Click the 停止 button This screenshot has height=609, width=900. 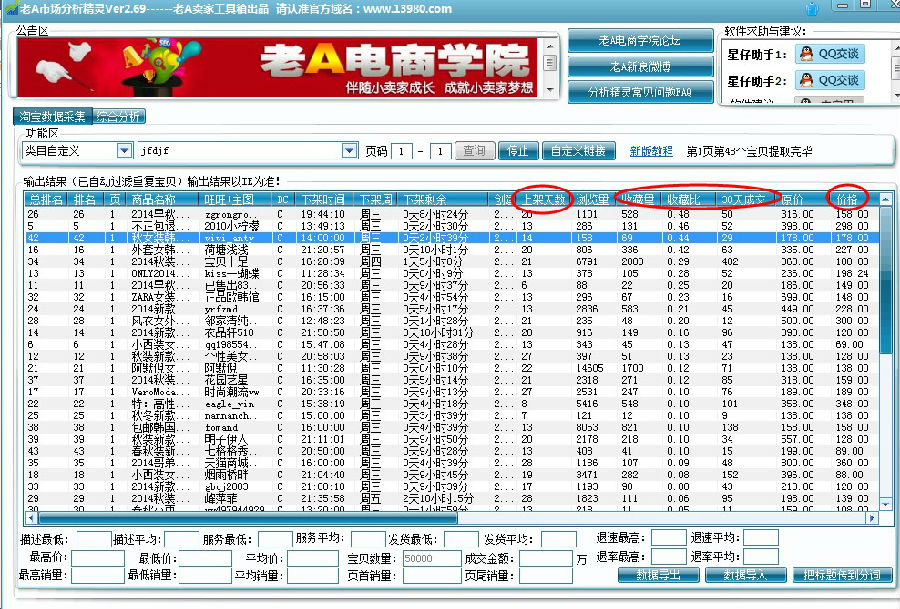point(518,151)
